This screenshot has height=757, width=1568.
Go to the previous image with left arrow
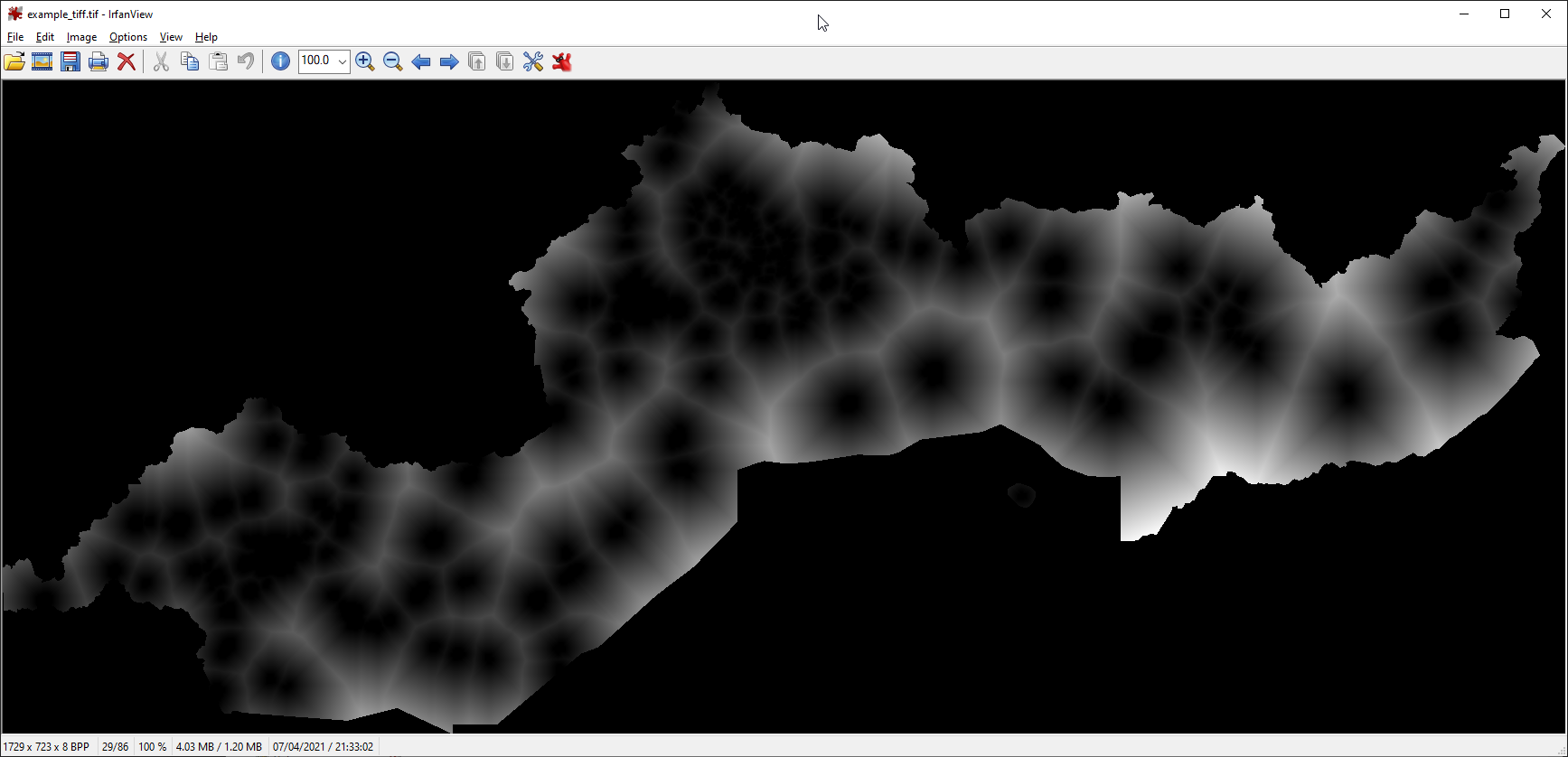click(x=421, y=61)
